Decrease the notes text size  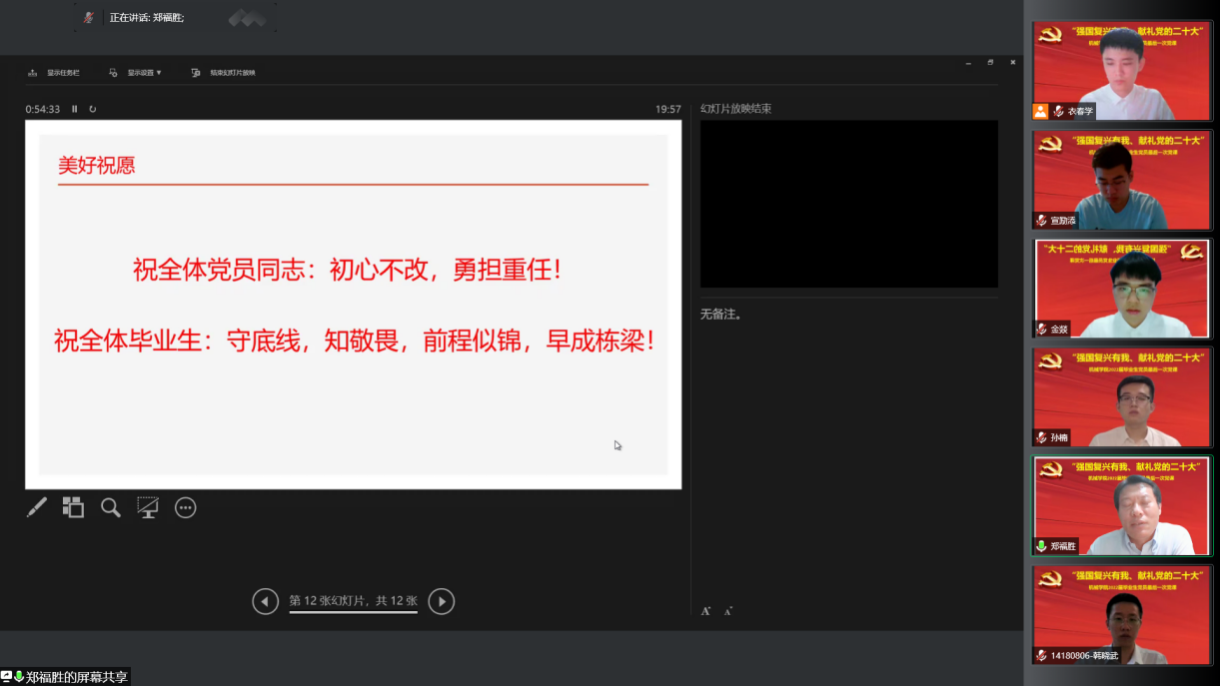click(x=728, y=610)
